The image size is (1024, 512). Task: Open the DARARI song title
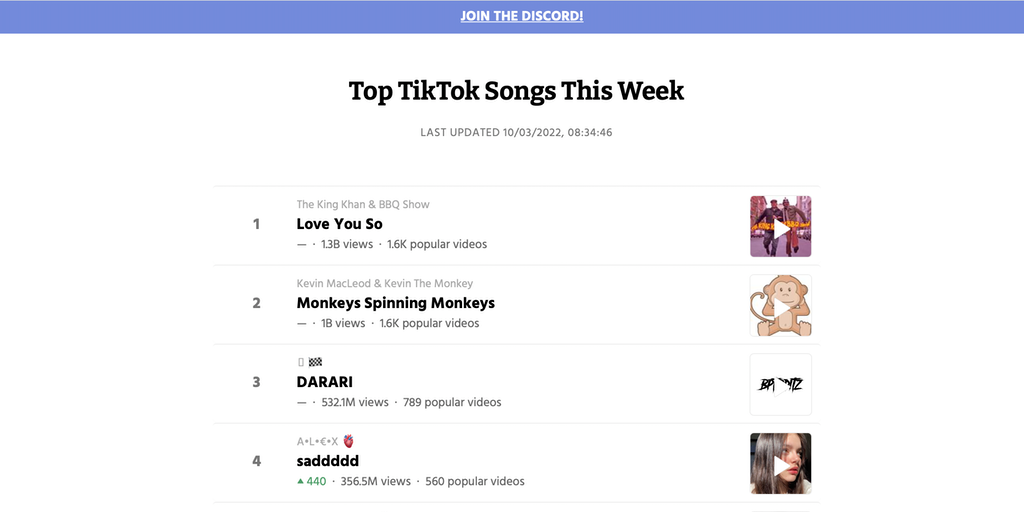point(324,382)
